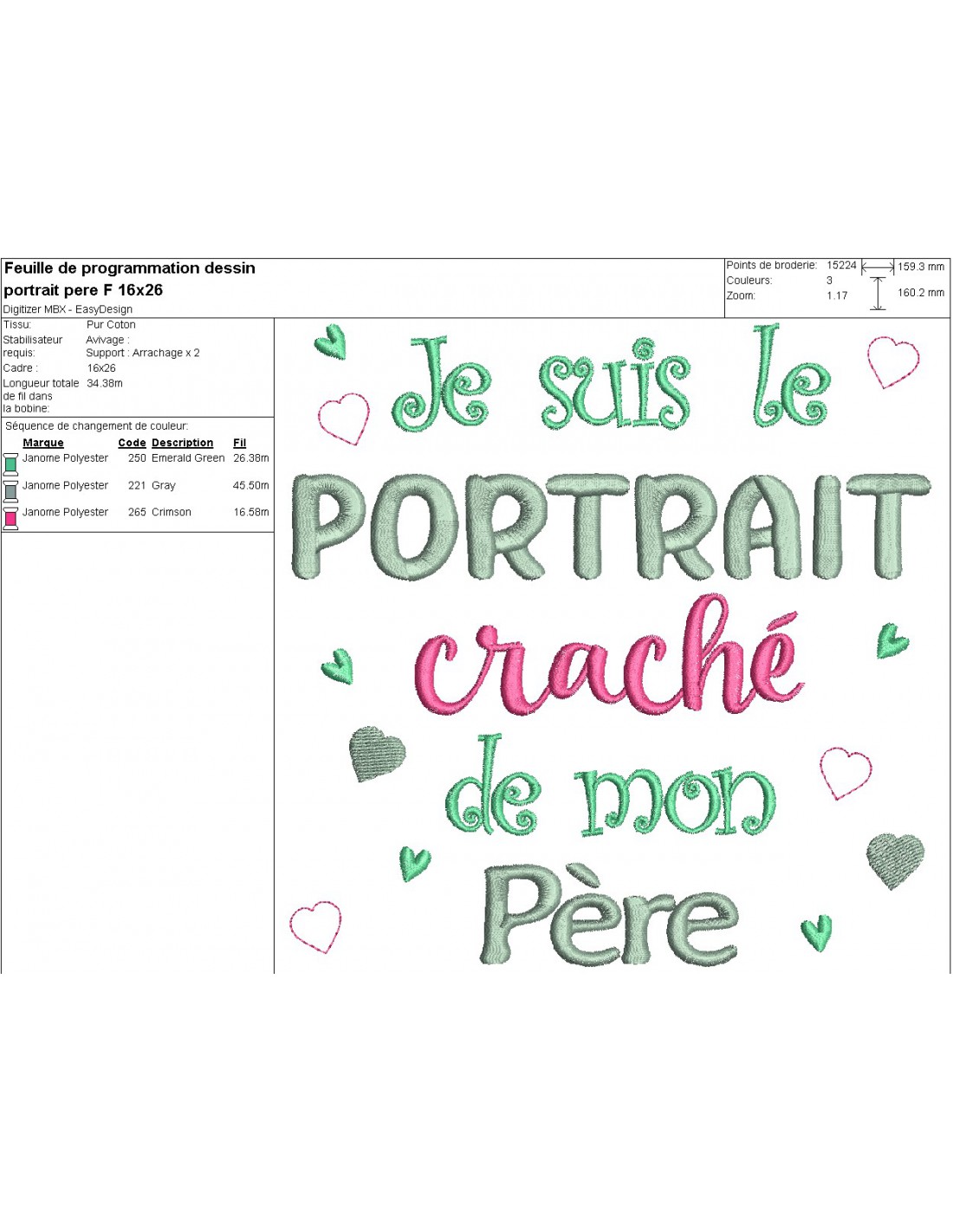Select the pink outline heart right of 'le'
The height and width of the screenshot is (1232, 953).
click(893, 361)
